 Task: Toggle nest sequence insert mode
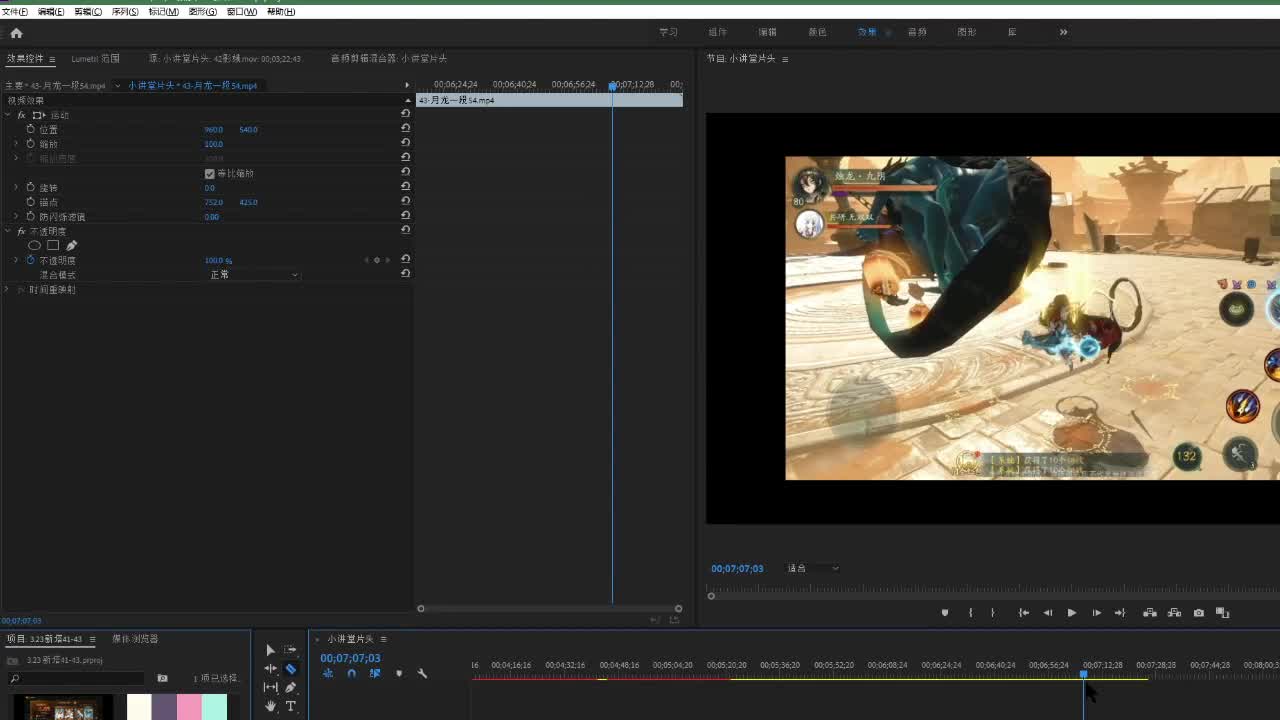[x=328, y=673]
